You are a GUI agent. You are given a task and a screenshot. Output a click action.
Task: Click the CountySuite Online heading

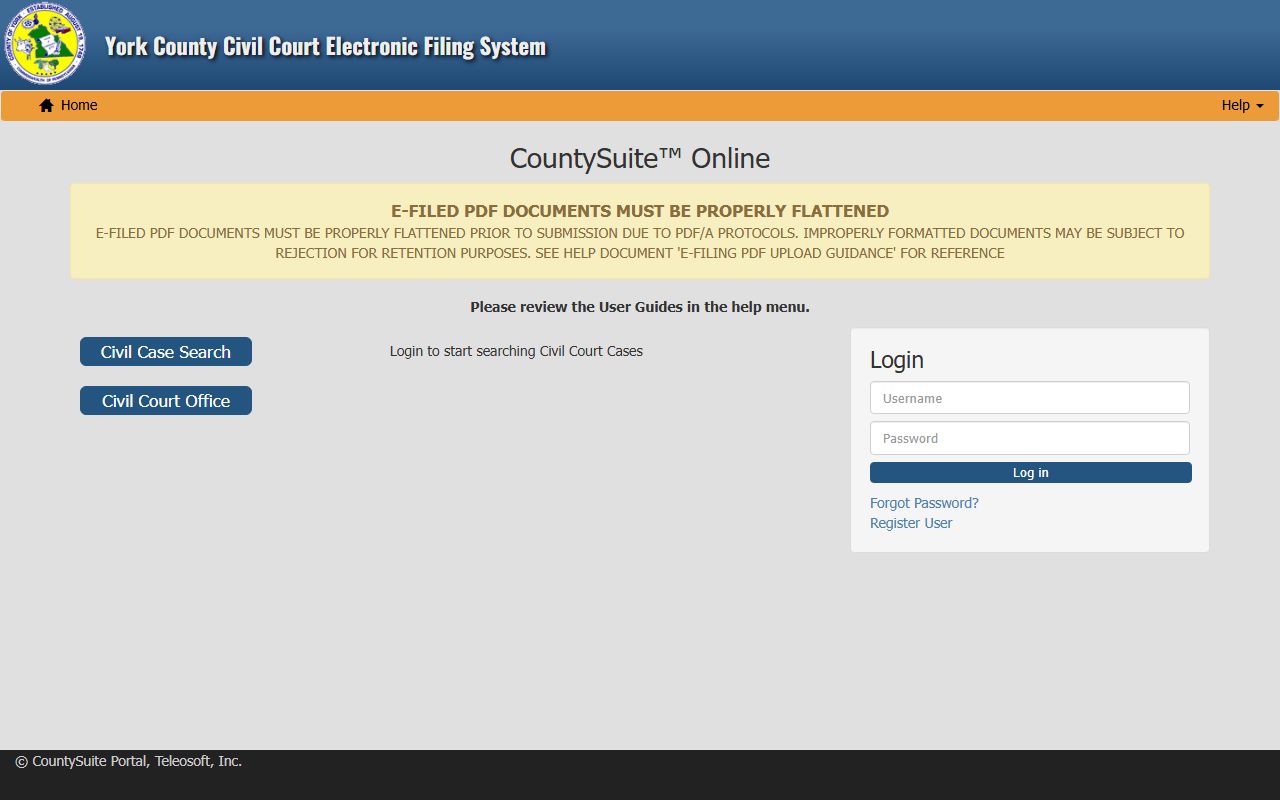pos(640,158)
